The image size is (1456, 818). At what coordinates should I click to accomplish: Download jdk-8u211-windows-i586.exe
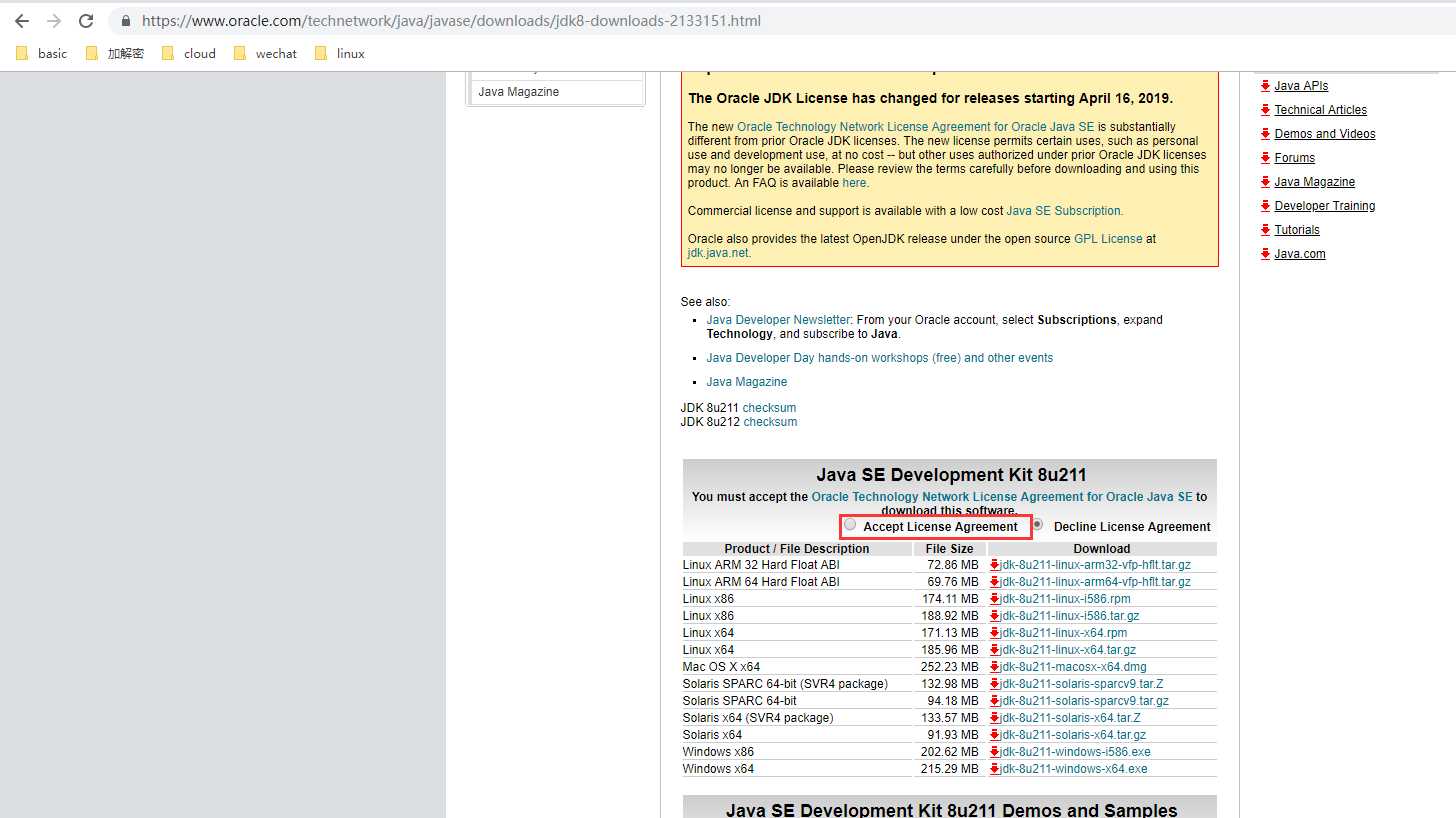point(1076,752)
